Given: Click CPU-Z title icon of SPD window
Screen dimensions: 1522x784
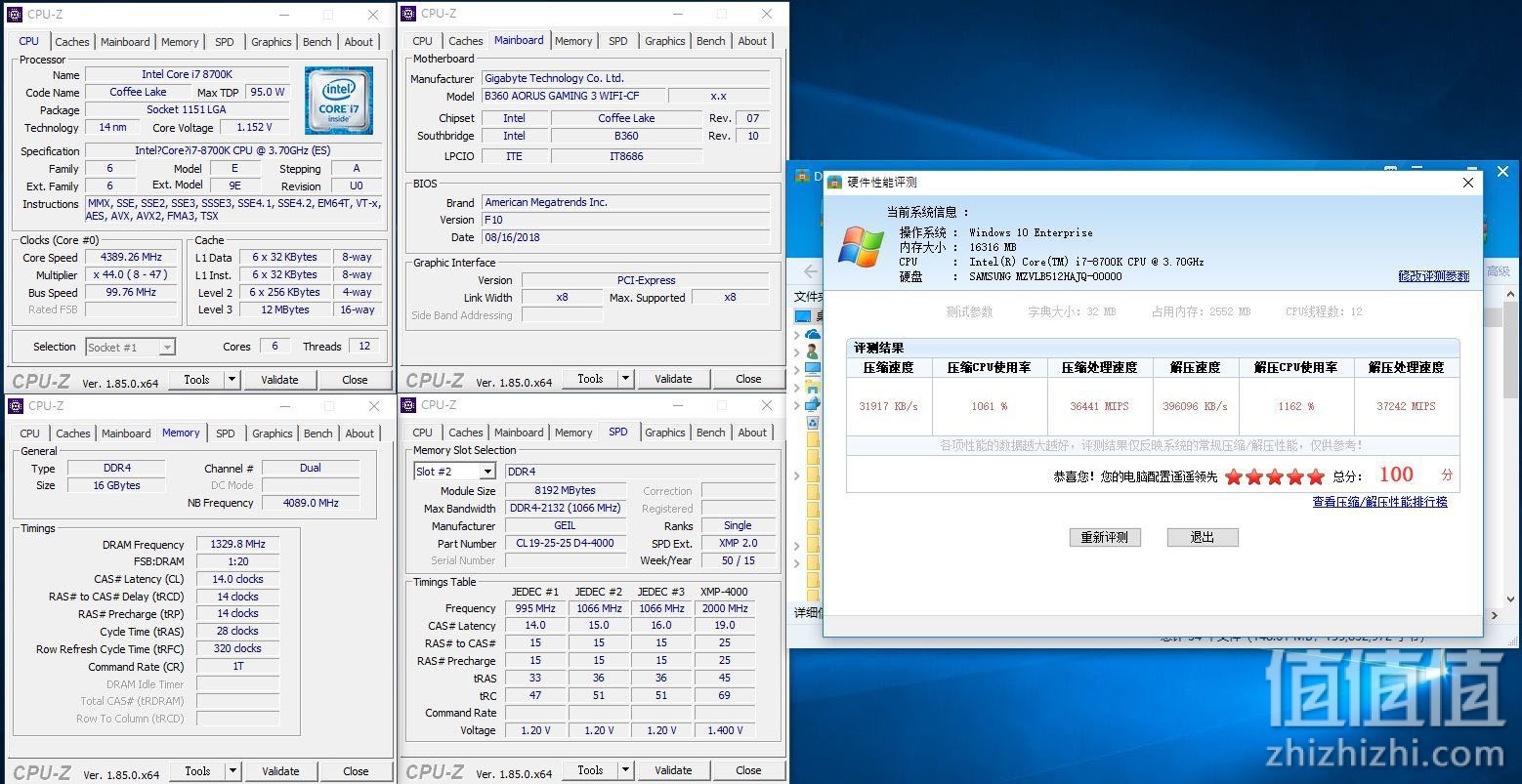Looking at the screenshot, I should click(x=408, y=405).
